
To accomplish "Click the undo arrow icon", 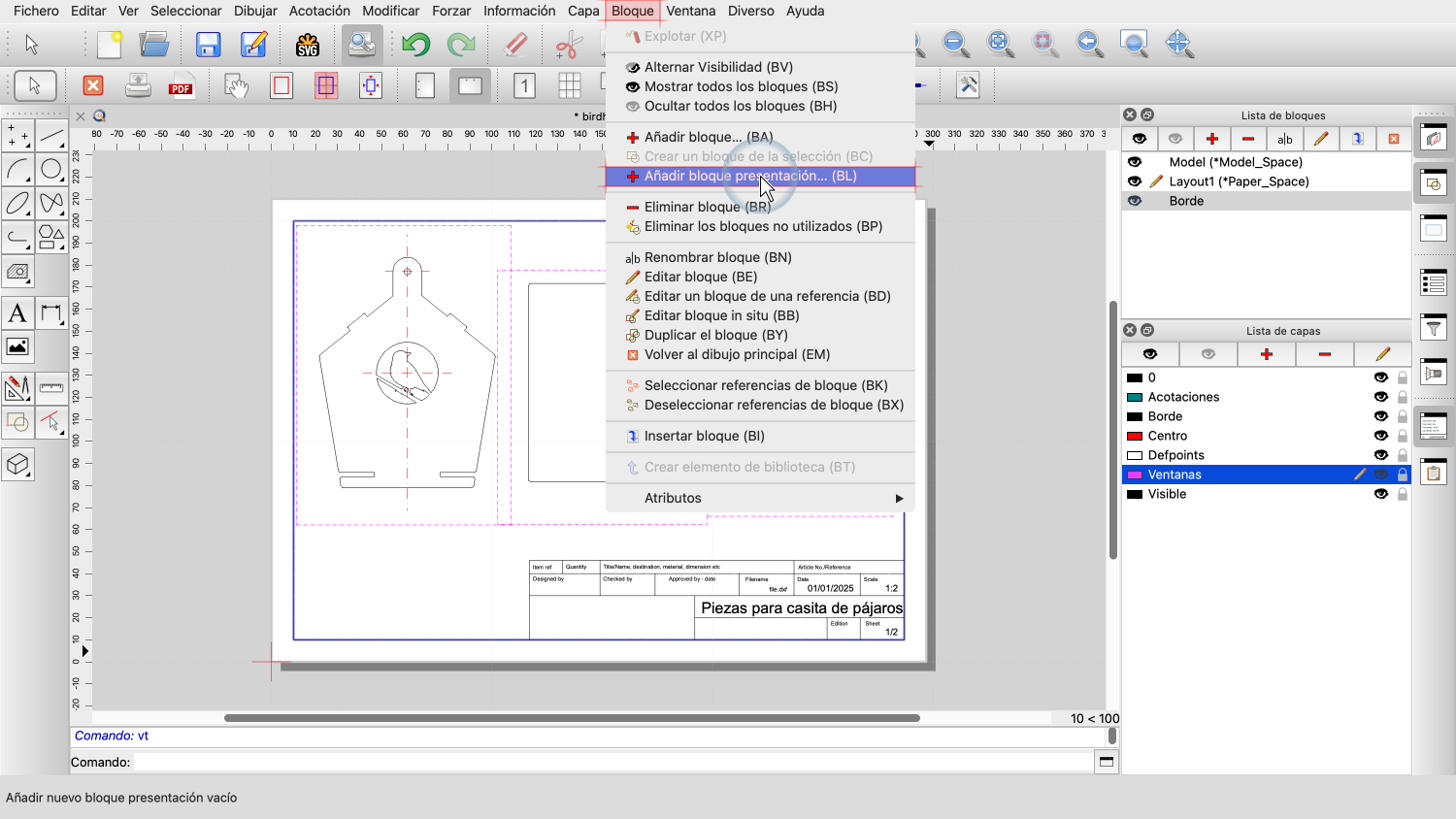I will pyautogui.click(x=415, y=45).
